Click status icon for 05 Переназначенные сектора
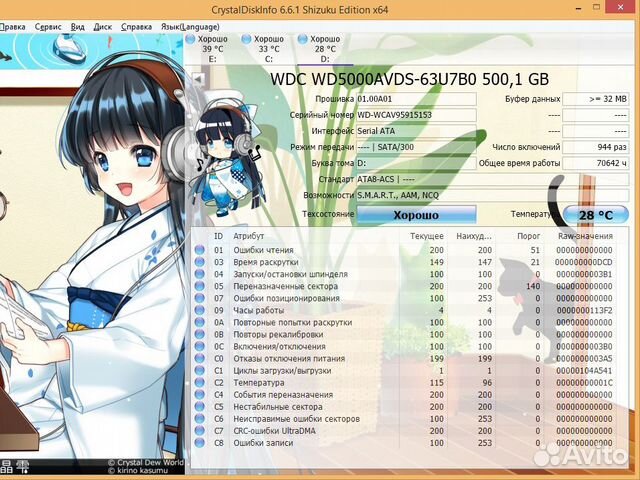This screenshot has width=640, height=480. [200, 286]
